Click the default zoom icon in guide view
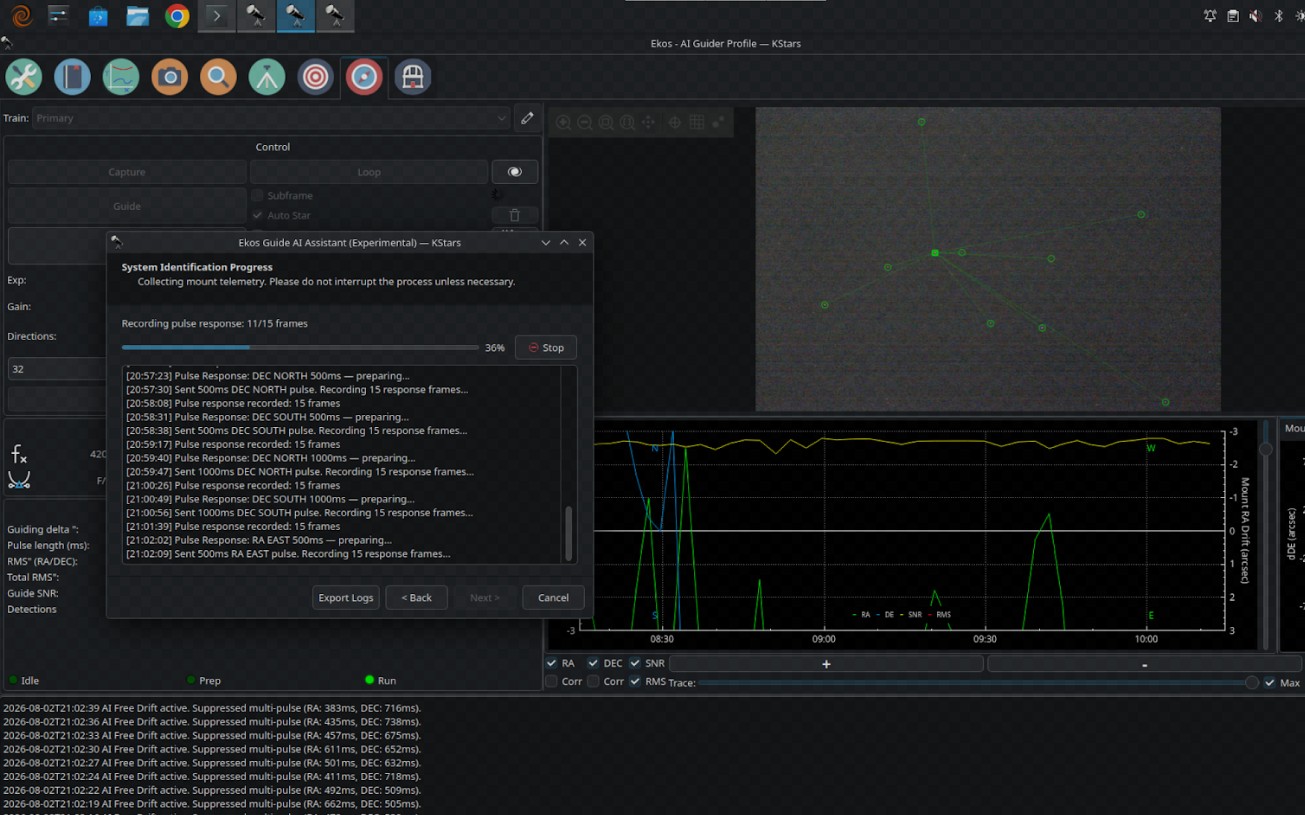The width and height of the screenshot is (1305, 815). (x=606, y=122)
